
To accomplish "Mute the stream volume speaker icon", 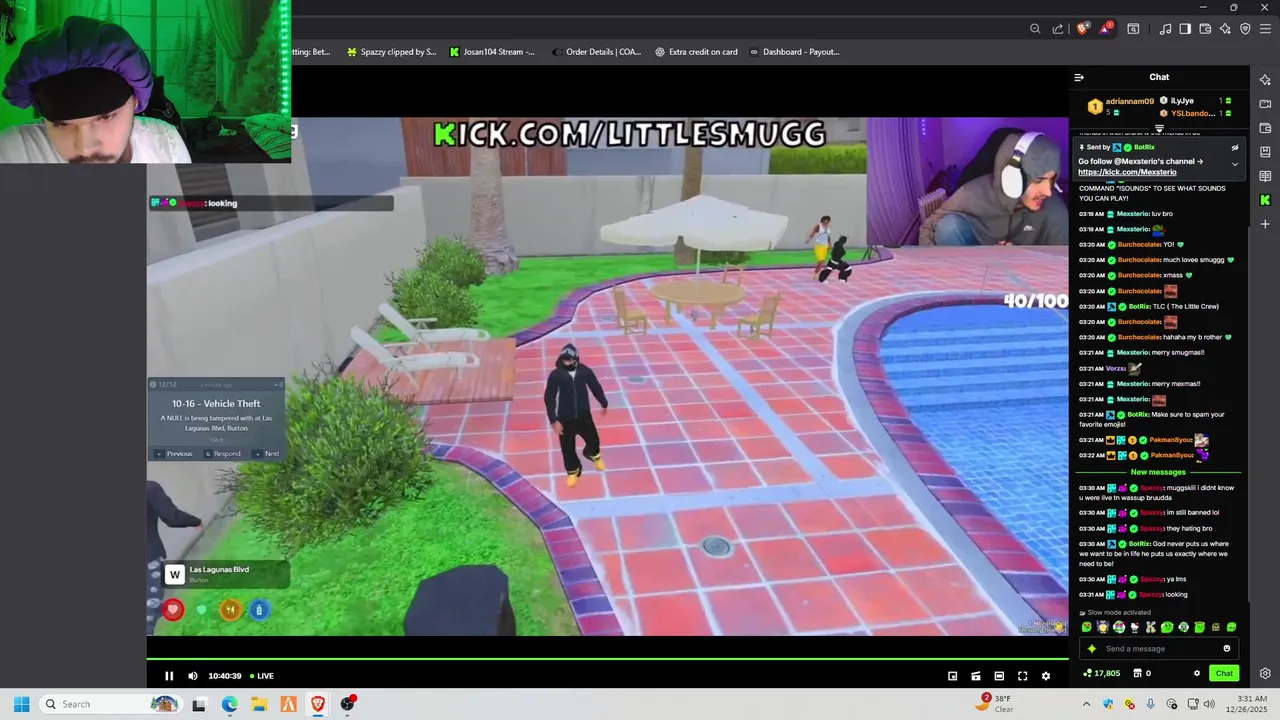I will pos(193,676).
